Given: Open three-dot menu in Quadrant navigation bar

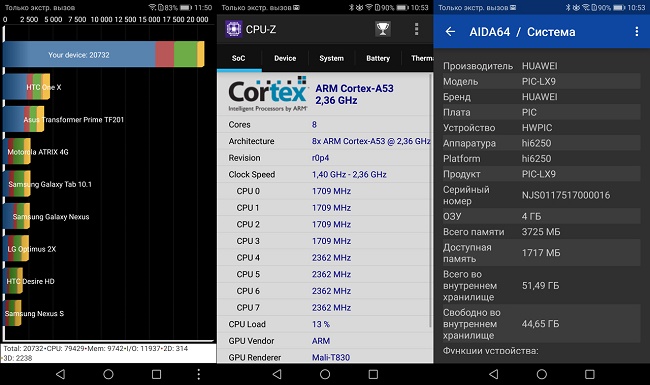Looking at the screenshot, I should pos(199,374).
